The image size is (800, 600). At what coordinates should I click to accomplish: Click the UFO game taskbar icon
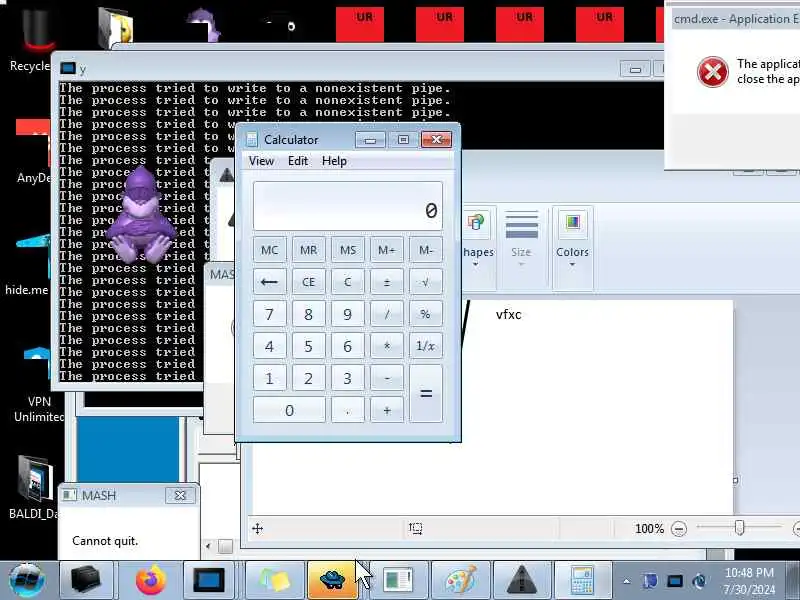pyautogui.click(x=333, y=581)
